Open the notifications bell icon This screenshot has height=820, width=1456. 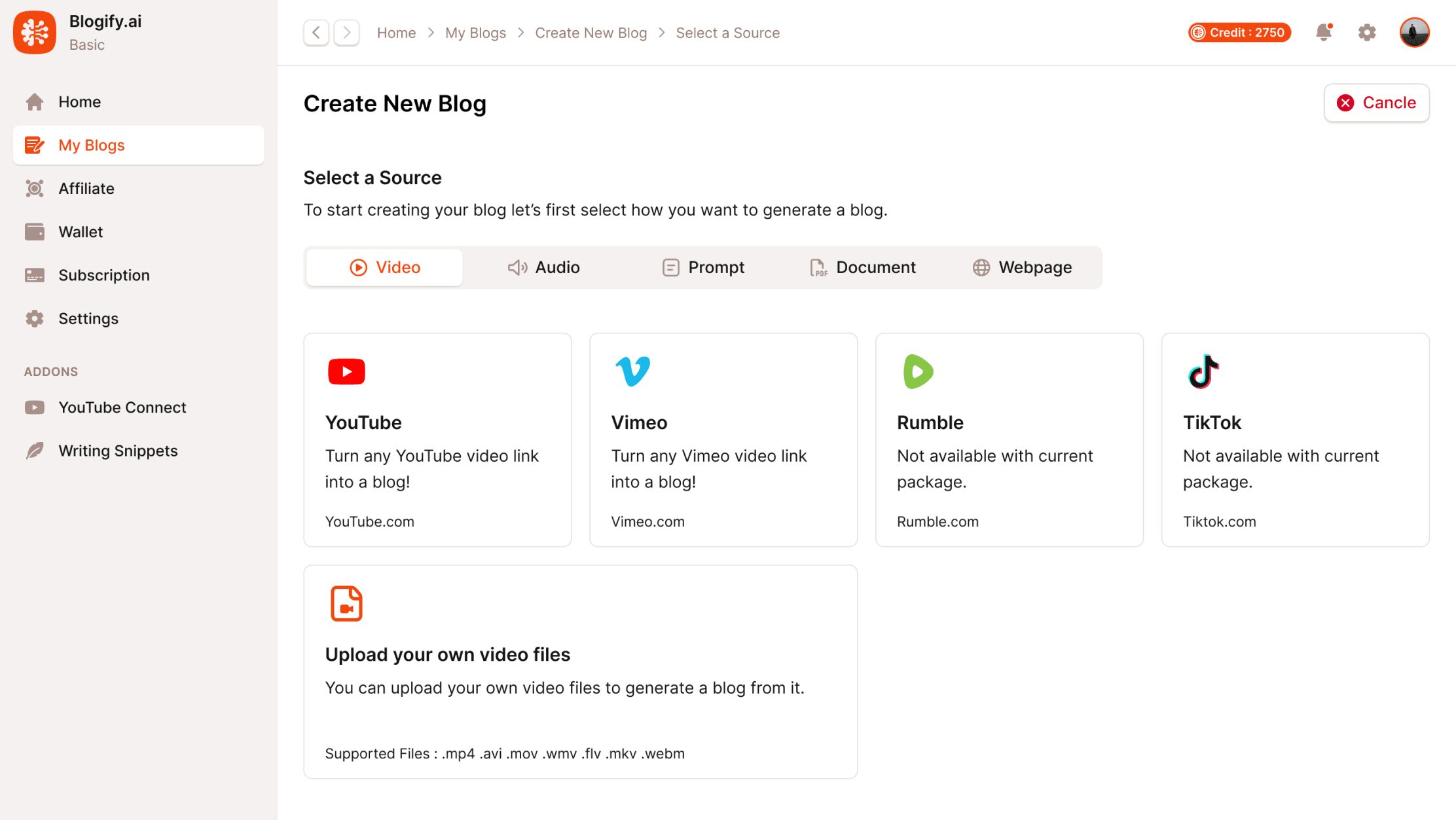pyautogui.click(x=1324, y=32)
